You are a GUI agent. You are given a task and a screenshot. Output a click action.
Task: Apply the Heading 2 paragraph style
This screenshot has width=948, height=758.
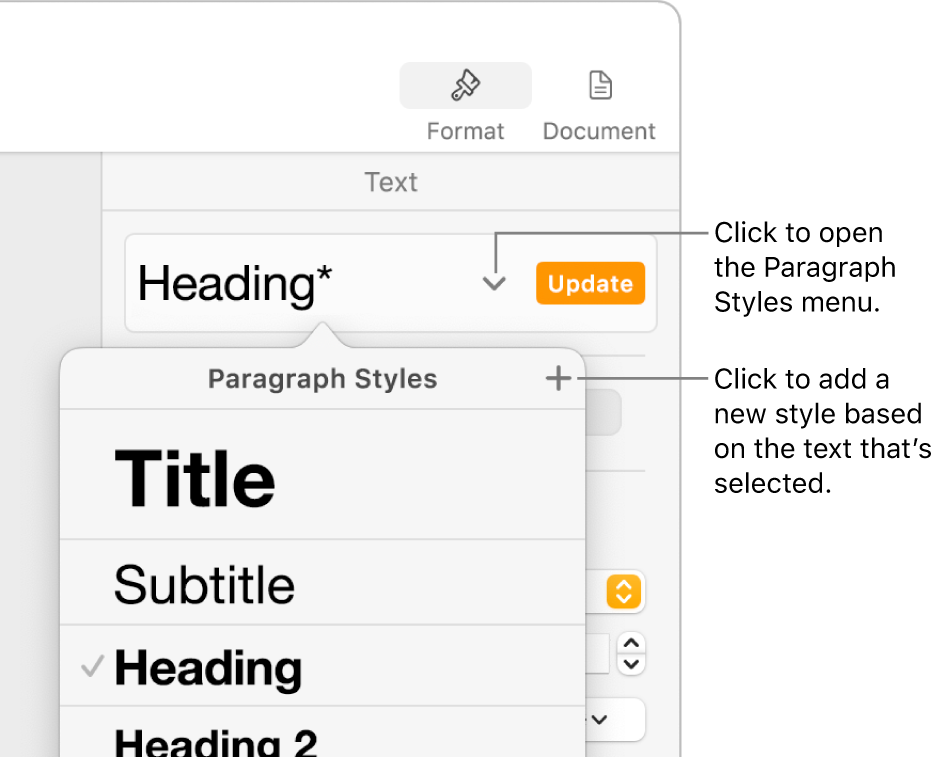320,740
